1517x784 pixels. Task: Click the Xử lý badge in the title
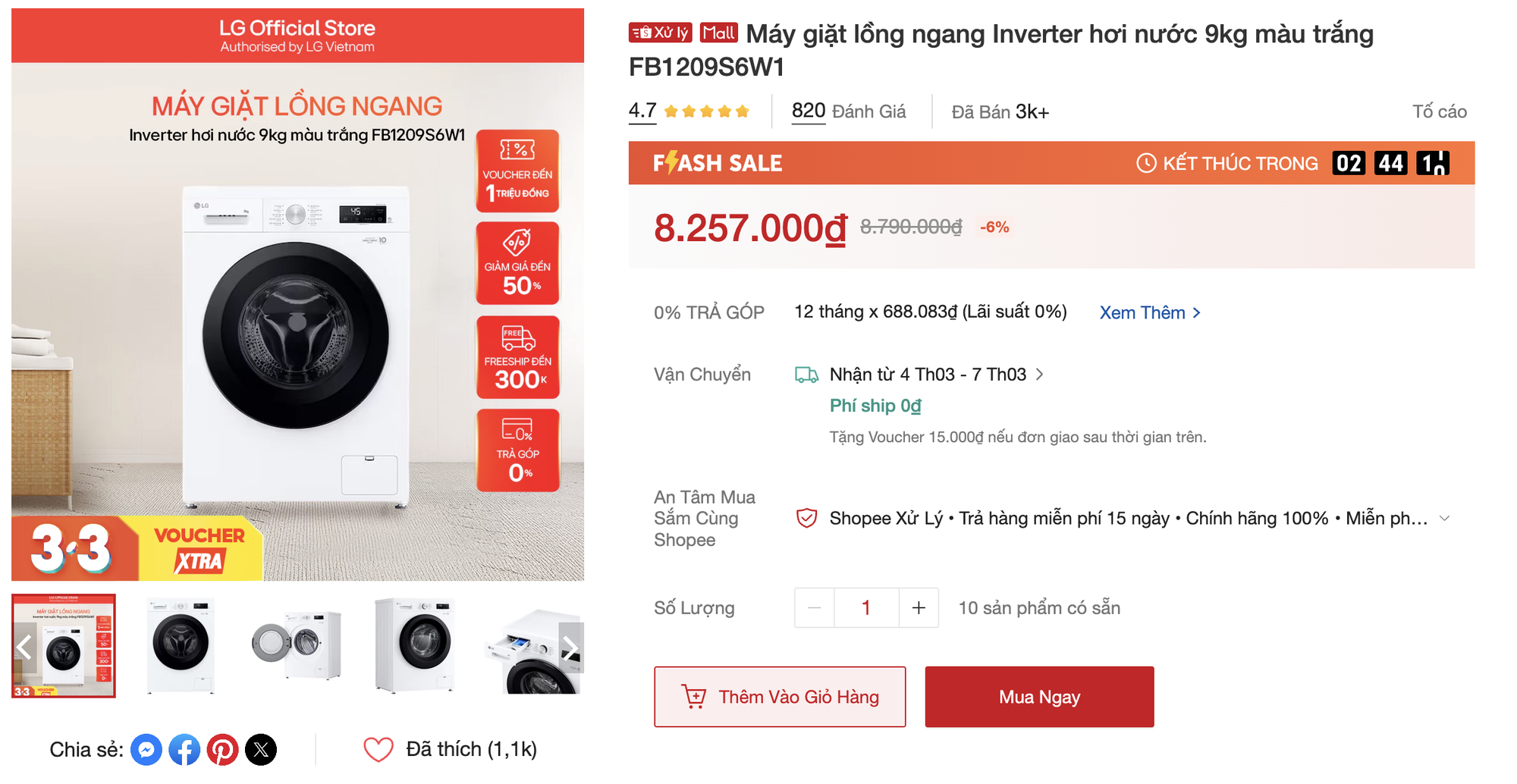click(659, 33)
